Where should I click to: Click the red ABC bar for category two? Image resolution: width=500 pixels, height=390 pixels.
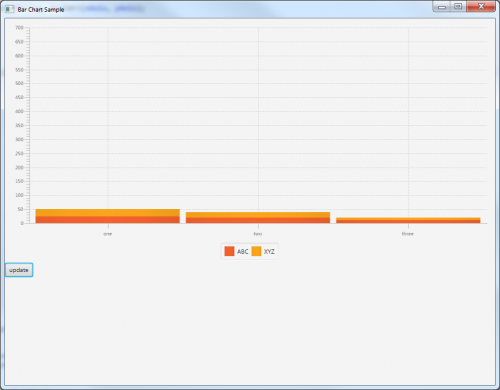[258, 220]
